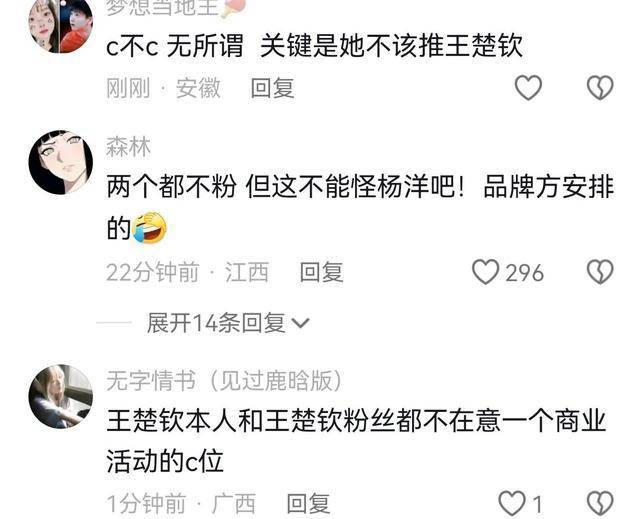Select comment text about 商业活动的c位

(356, 441)
